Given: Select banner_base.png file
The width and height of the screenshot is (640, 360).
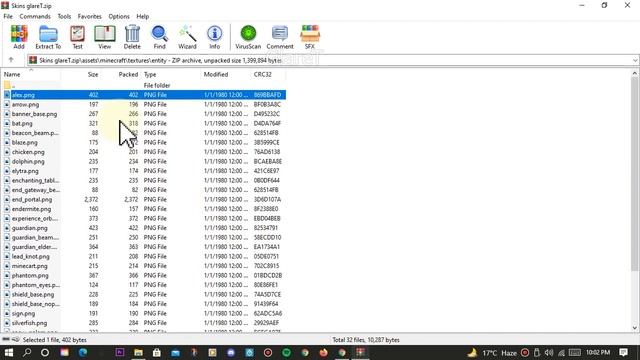Looking at the screenshot, I should point(144,114).
